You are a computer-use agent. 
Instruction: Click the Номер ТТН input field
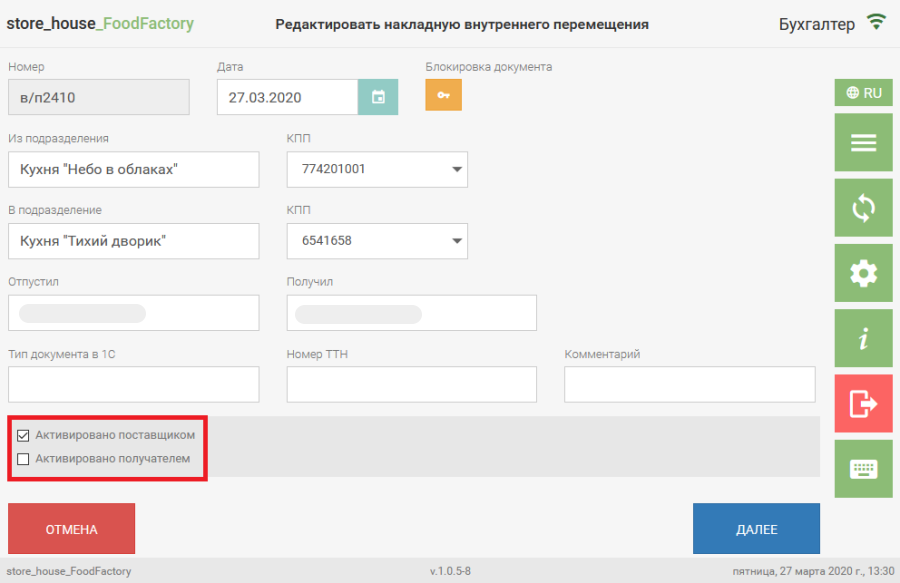(411, 384)
